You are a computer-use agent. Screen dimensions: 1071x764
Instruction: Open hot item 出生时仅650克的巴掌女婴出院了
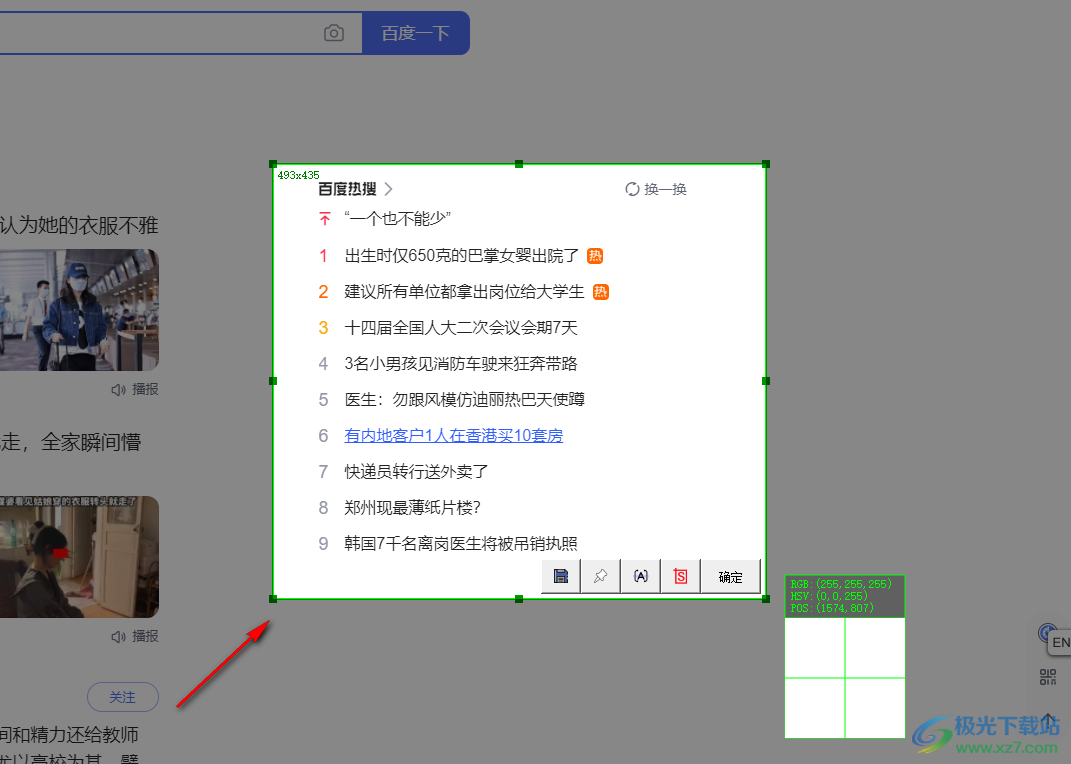462,255
